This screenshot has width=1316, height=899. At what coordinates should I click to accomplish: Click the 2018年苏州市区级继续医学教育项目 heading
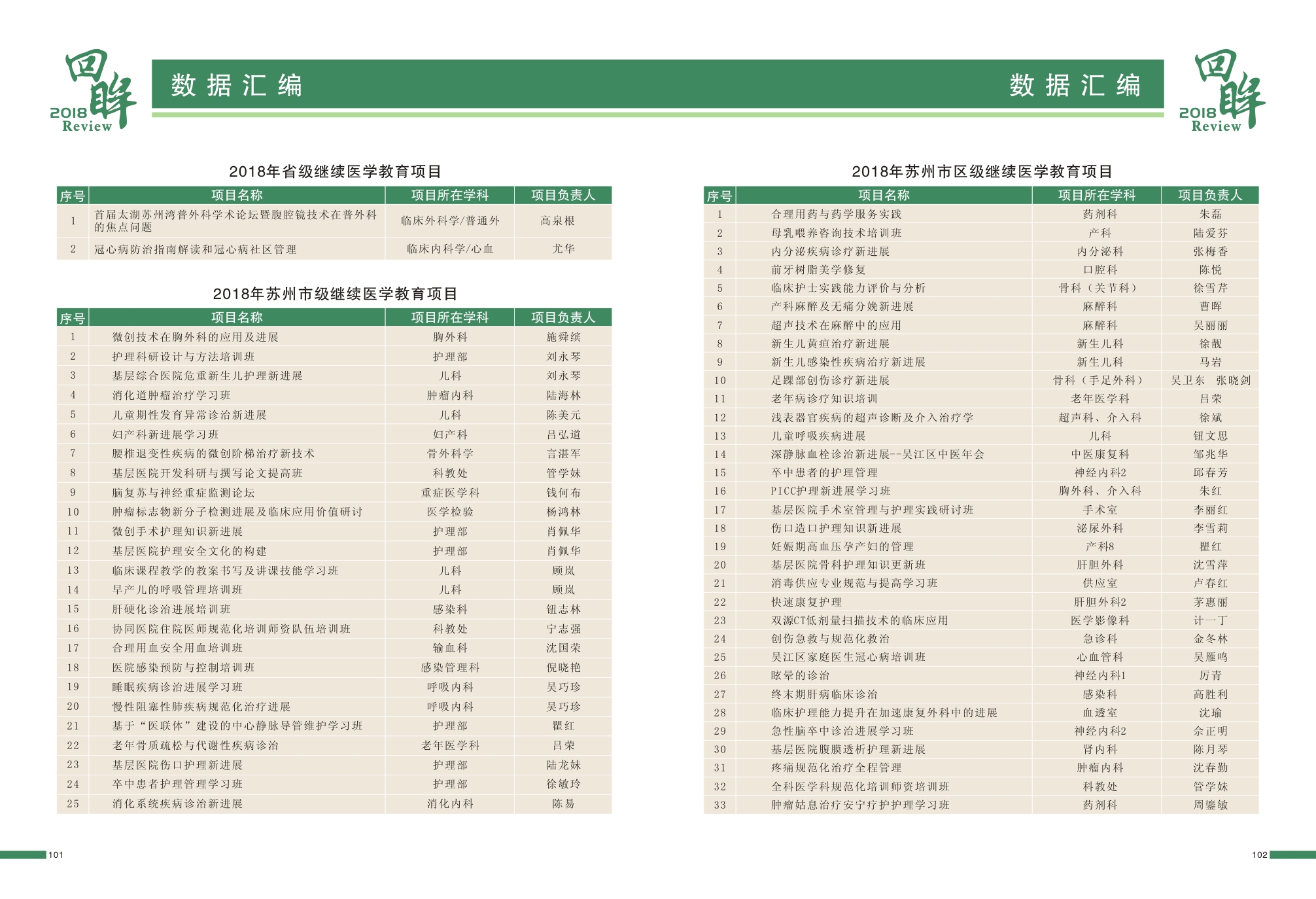pos(982,171)
